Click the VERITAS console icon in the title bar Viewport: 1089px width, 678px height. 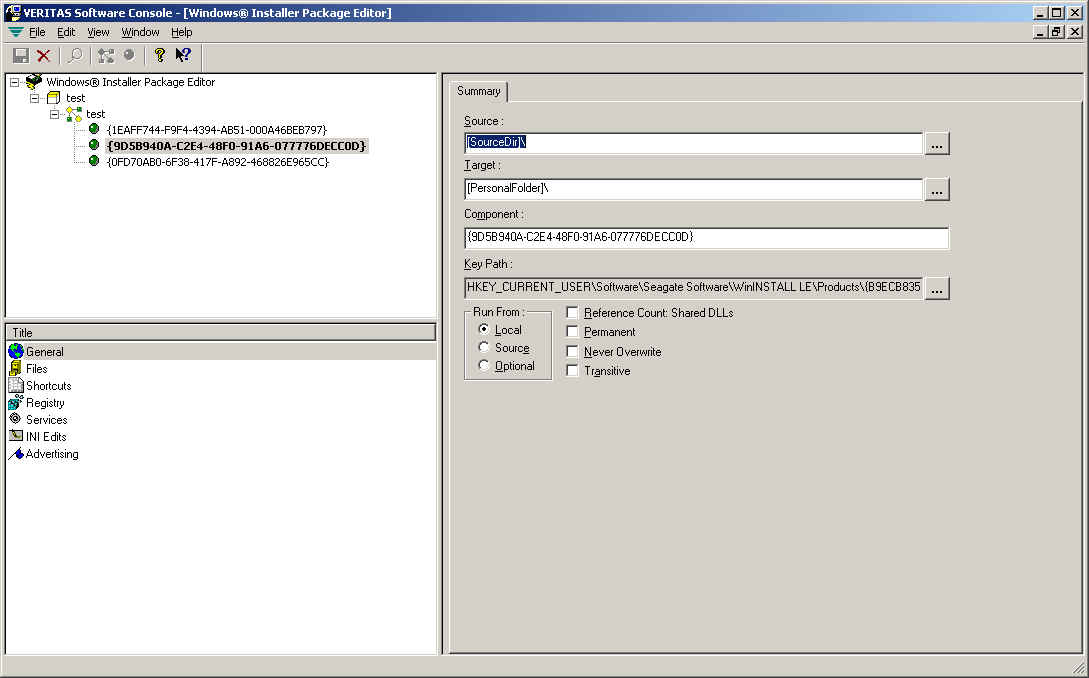(x=13, y=12)
